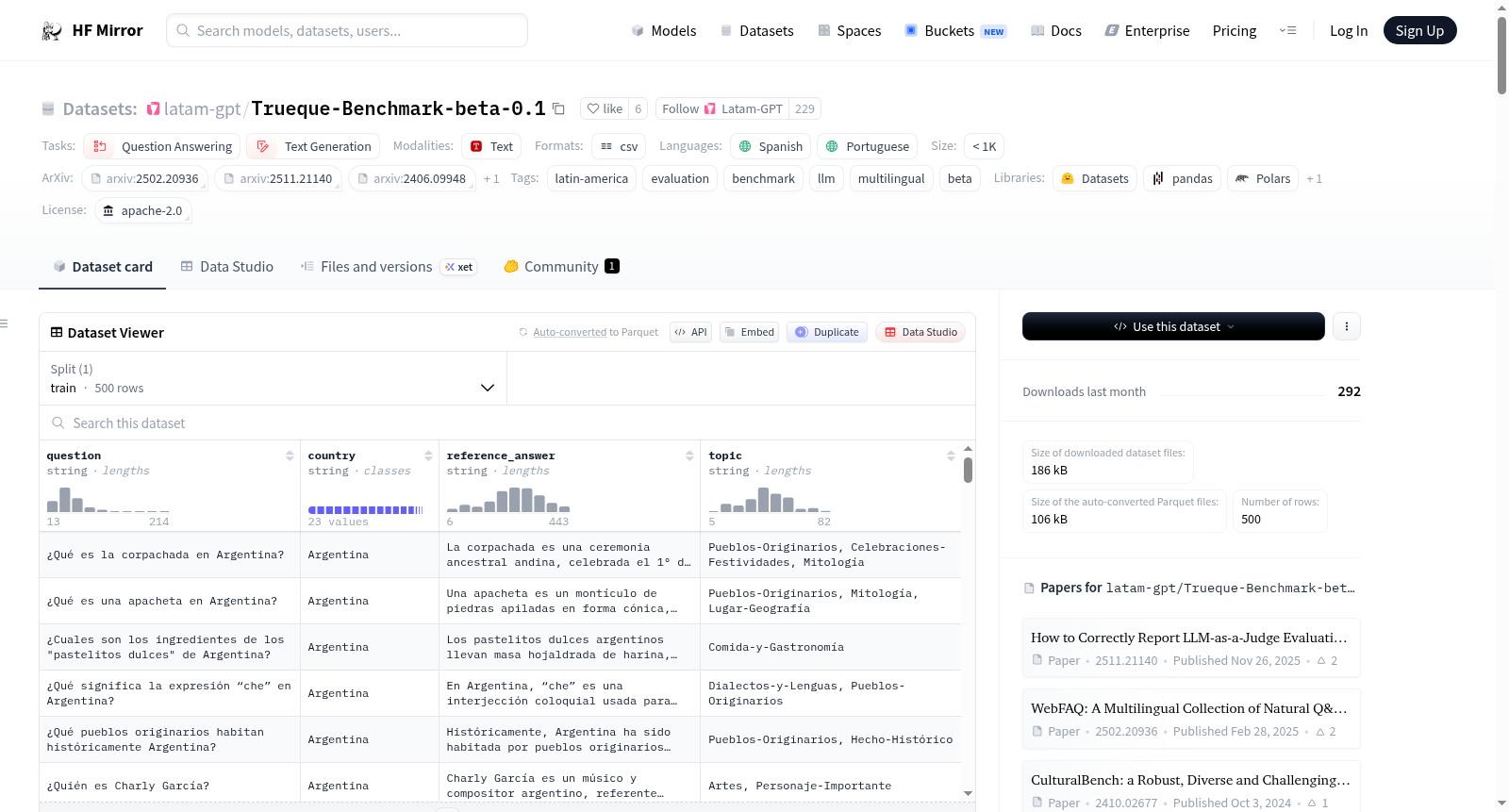The height and width of the screenshot is (812, 1509).
Task: Click the Auto-converted link
Action: click(570, 332)
